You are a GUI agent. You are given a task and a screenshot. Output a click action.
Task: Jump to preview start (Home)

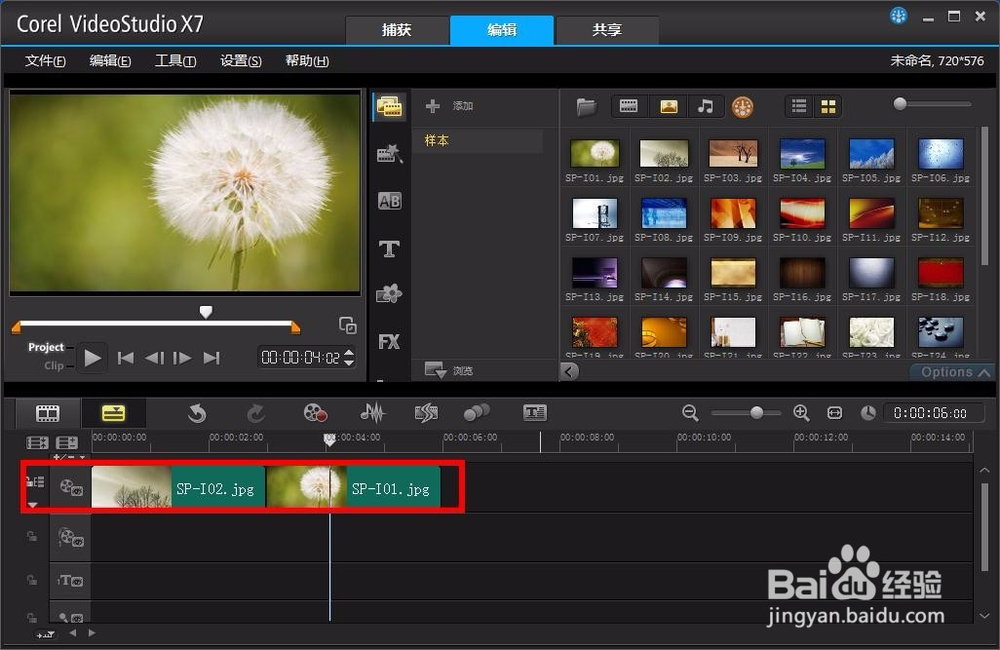(126, 358)
